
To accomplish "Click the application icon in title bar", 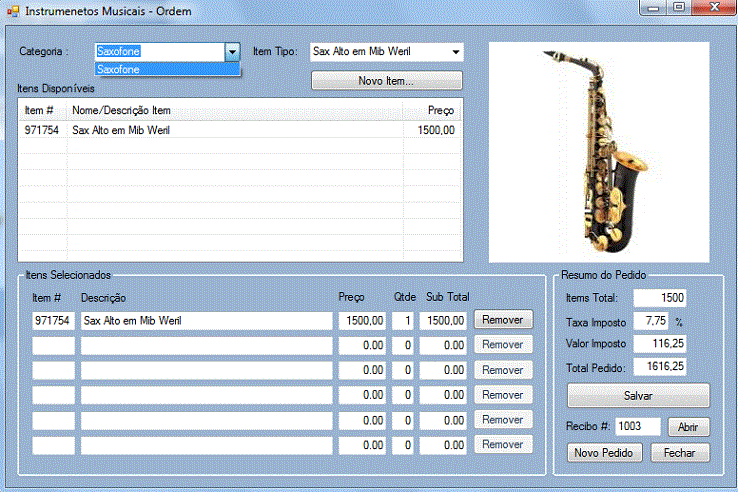I will tap(13, 11).
